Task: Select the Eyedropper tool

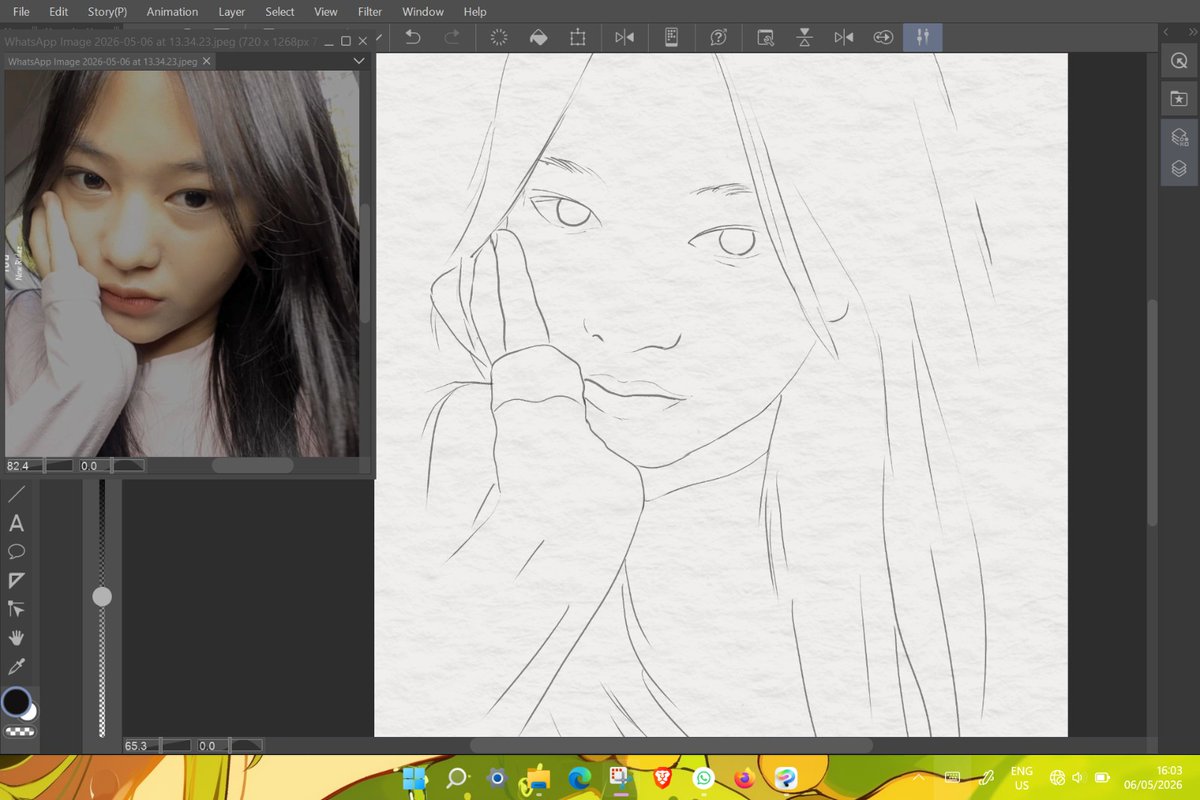Action: point(17,666)
